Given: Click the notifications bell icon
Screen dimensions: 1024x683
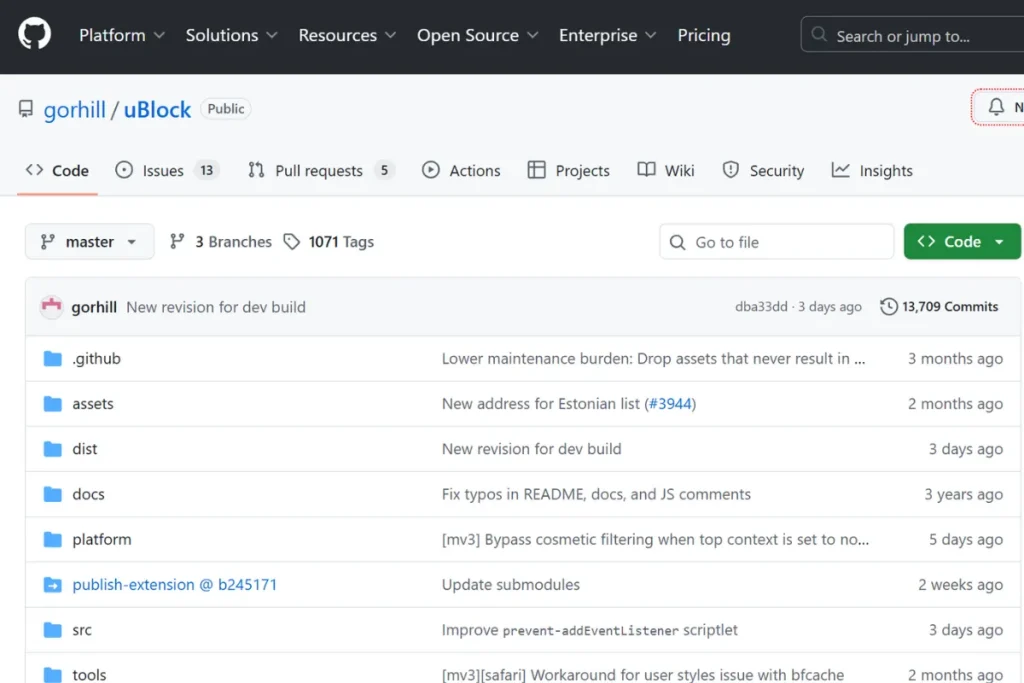Looking at the screenshot, I should pos(996,107).
